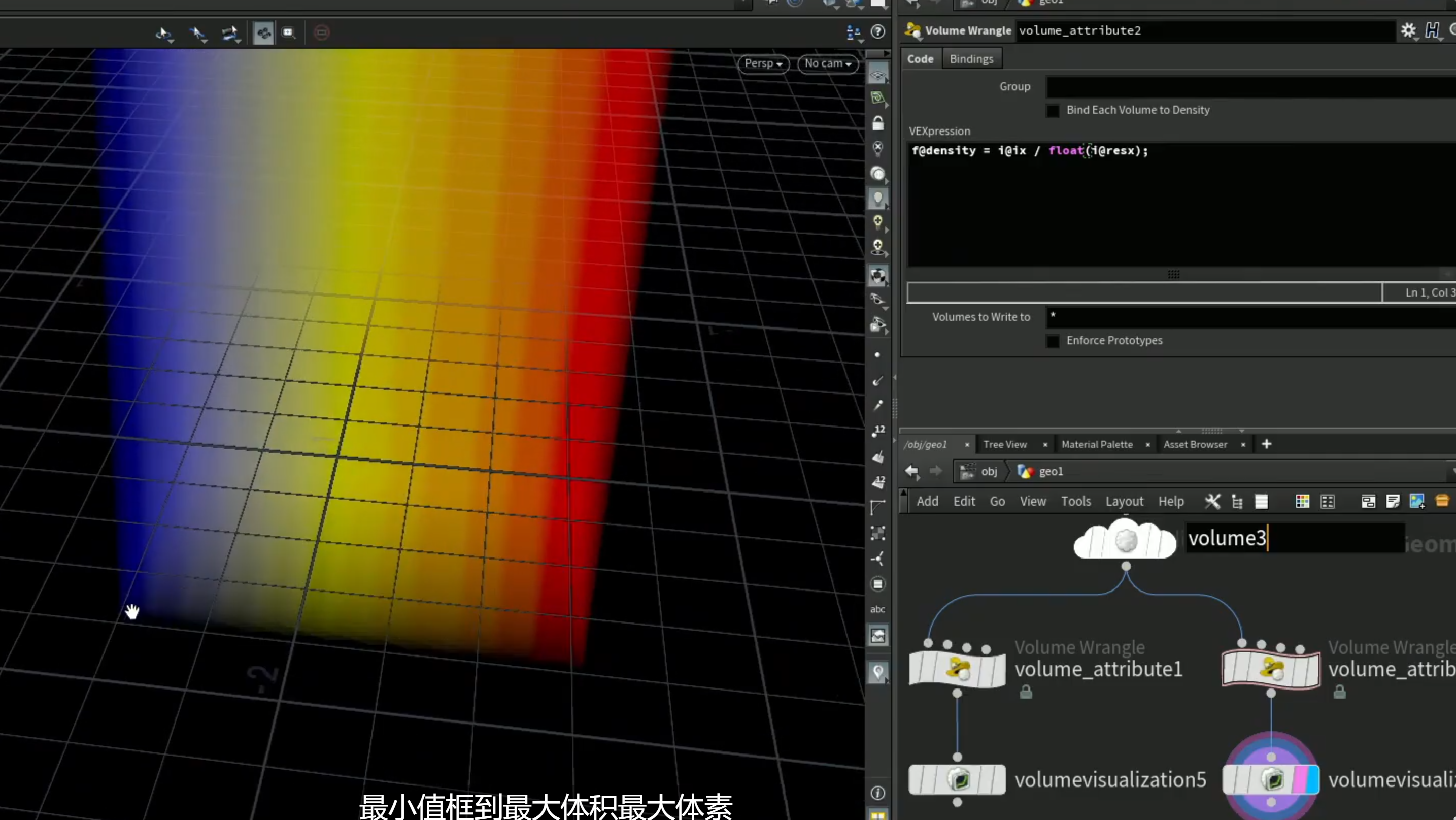Image resolution: width=1456 pixels, height=820 pixels.
Task: Open the Layout menu in network editor
Action: [x=1124, y=501]
